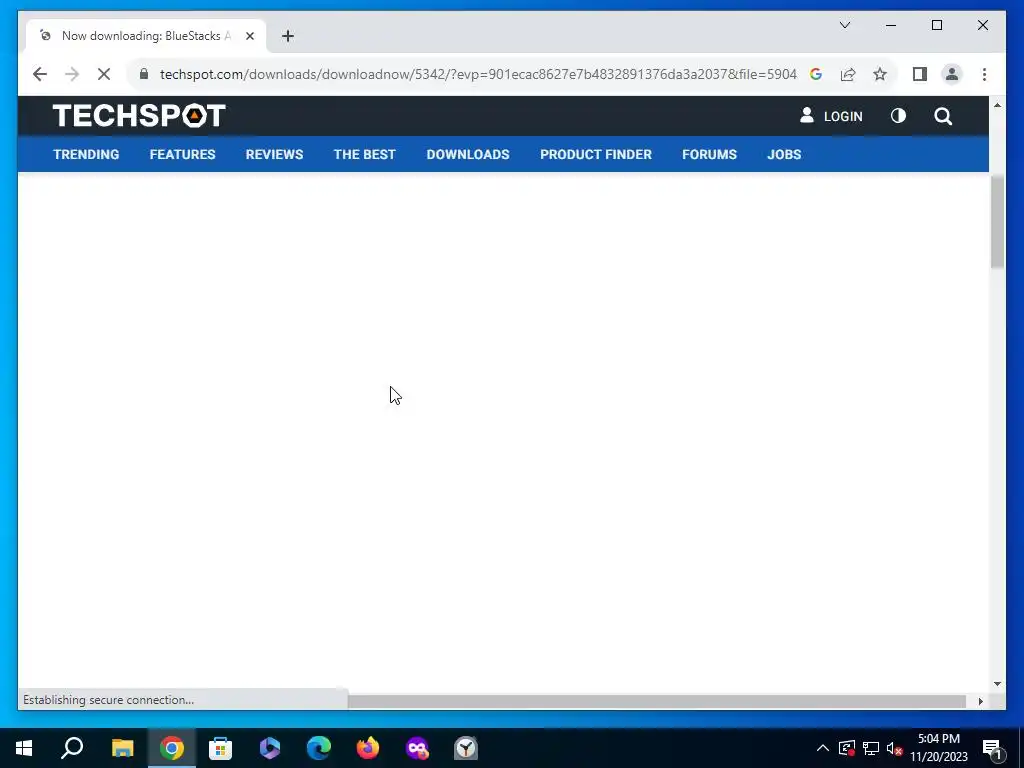Click the scroll down arrow
Viewport: 1024px width, 768px height.
[x=997, y=684]
